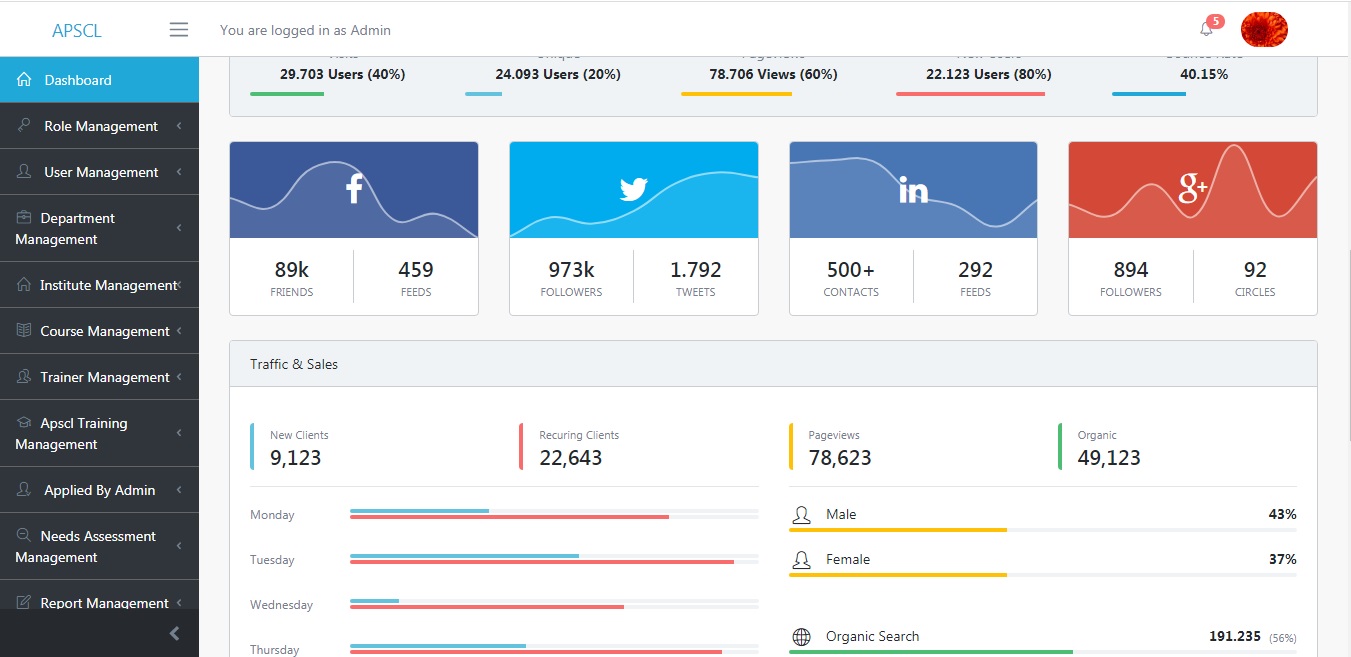Click the globe icon beside Organic Search
The width and height of the screenshot is (1351, 657).
pyautogui.click(x=801, y=636)
